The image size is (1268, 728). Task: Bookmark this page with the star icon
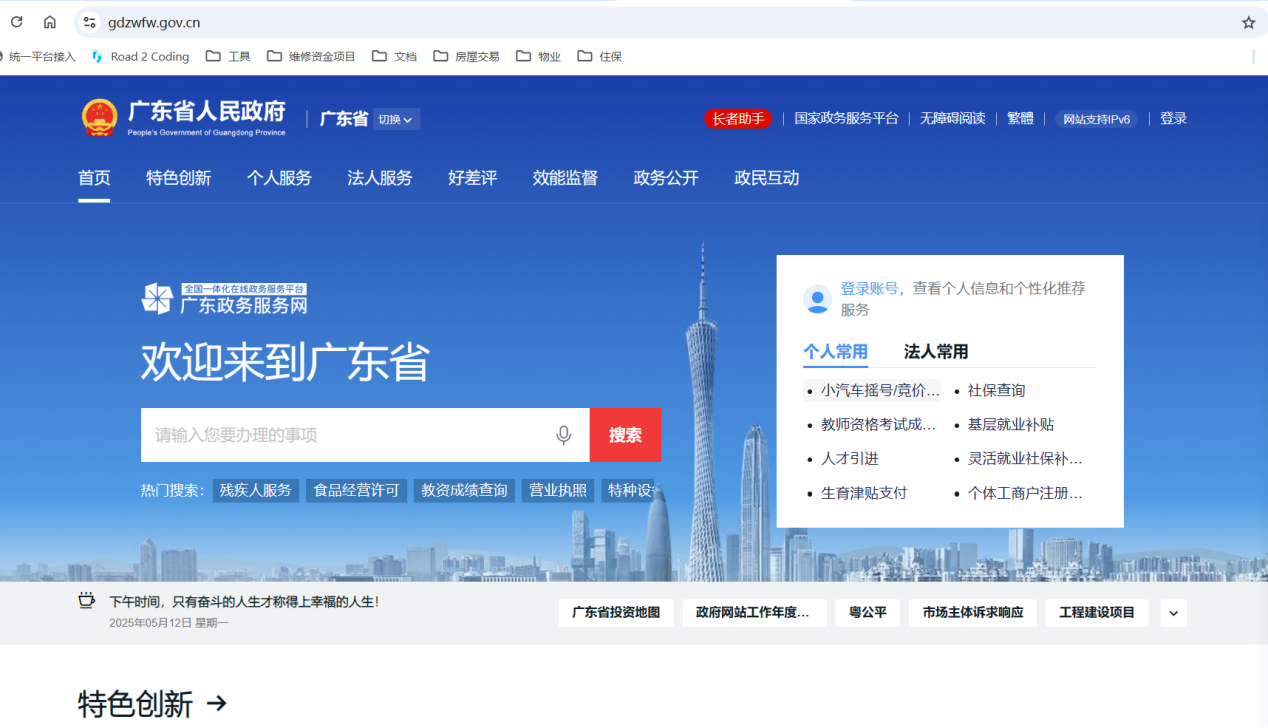point(1248,22)
